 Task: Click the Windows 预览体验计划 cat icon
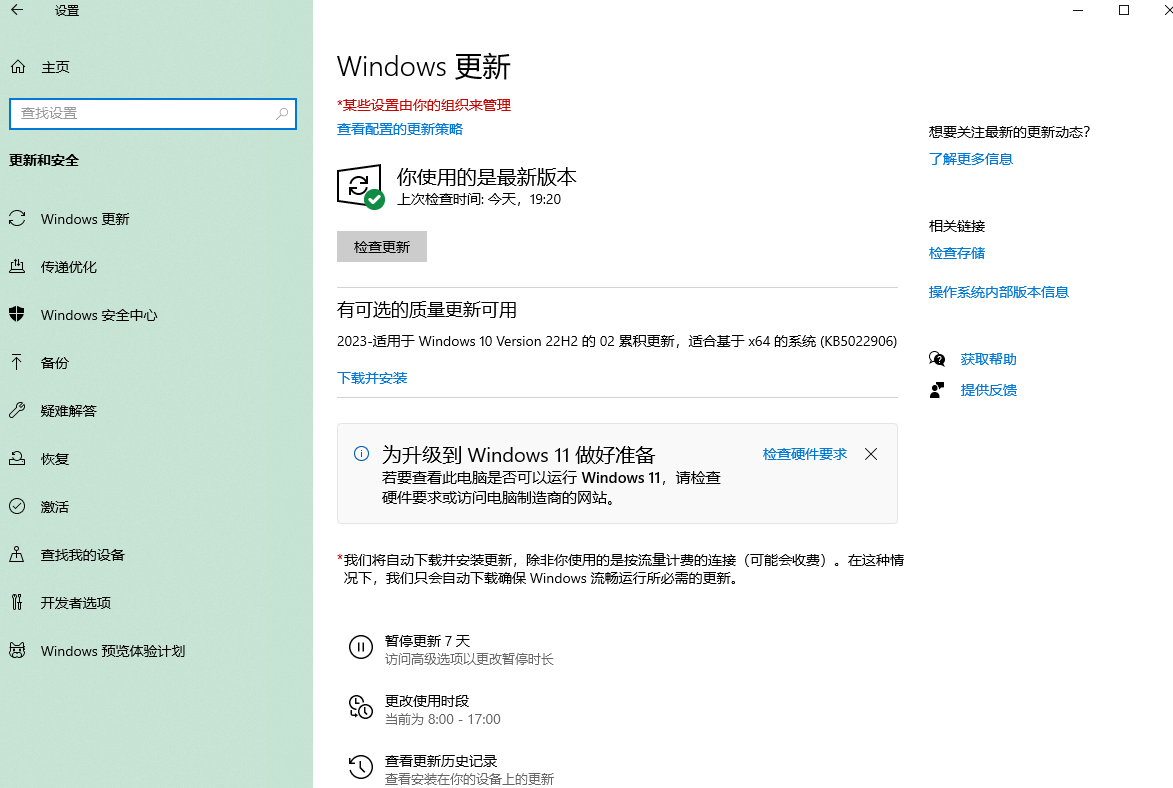[x=17, y=650]
